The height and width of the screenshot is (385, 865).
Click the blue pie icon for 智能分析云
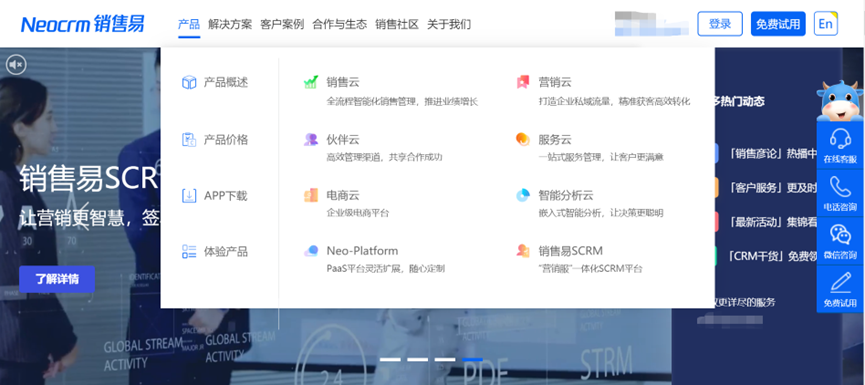(522, 195)
